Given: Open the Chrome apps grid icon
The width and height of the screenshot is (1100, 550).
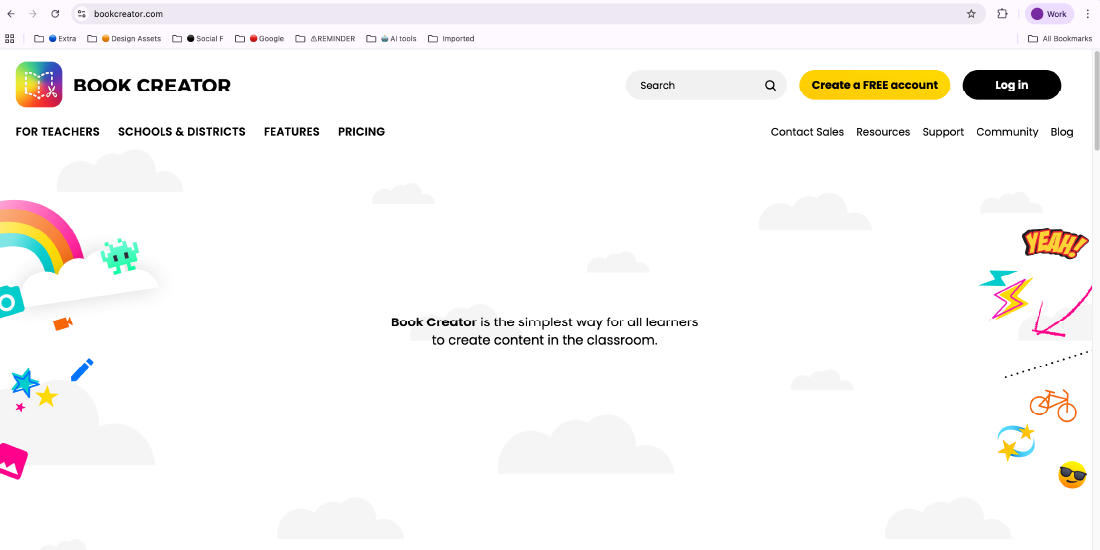Looking at the screenshot, I should (10, 39).
